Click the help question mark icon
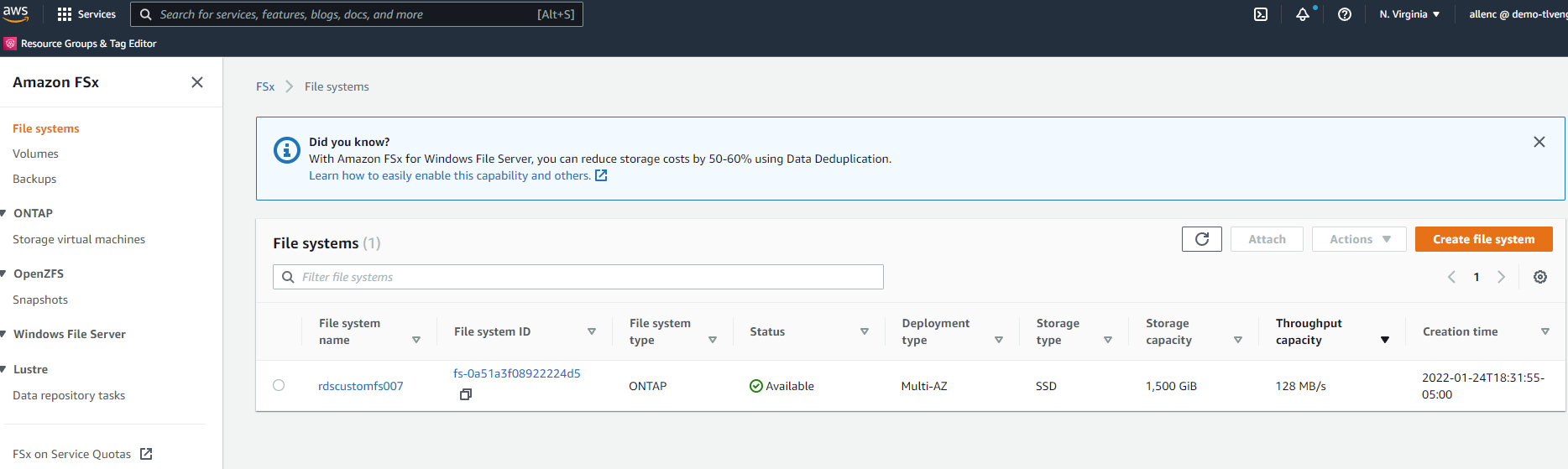The width and height of the screenshot is (1568, 469). pos(1345,14)
